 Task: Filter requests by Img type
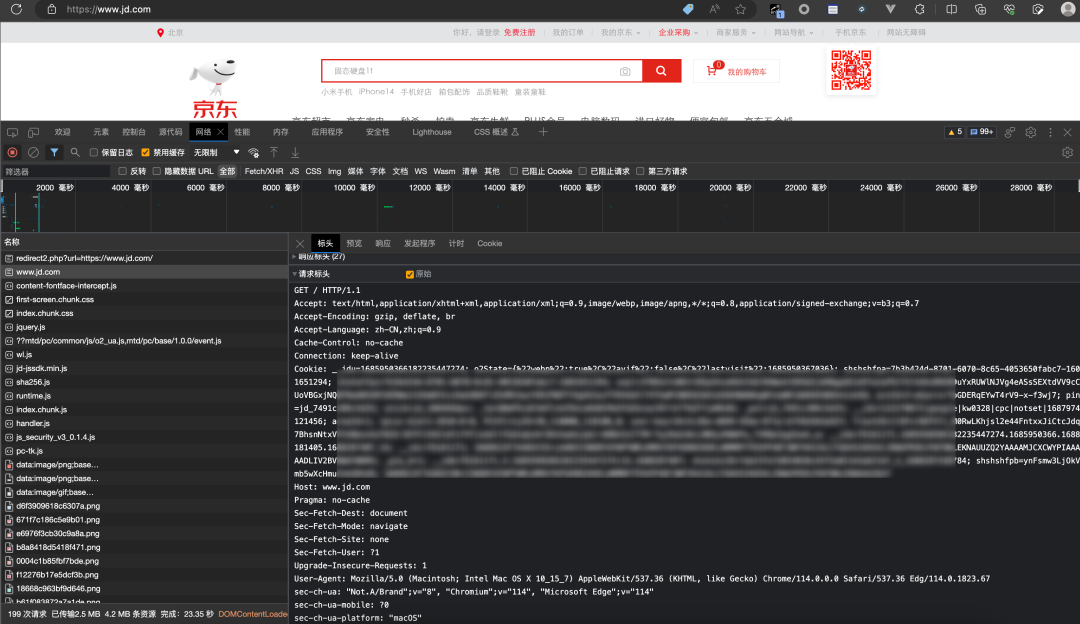pyautogui.click(x=334, y=171)
